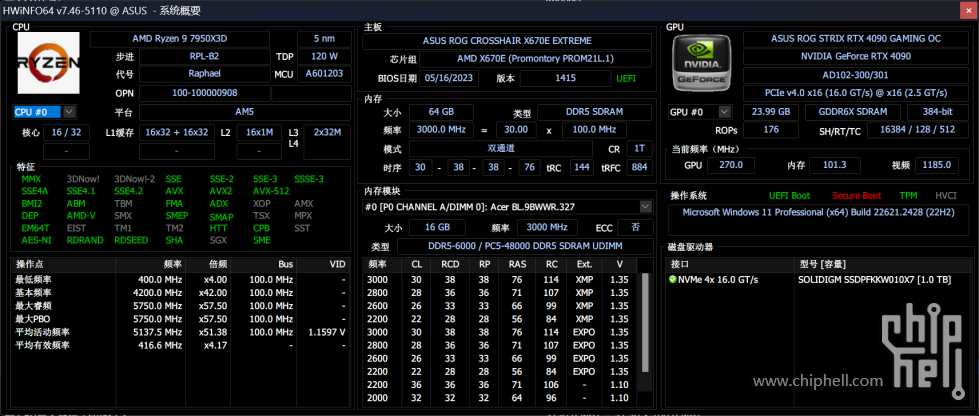Click the ASUS ROG STRIX RTX 4090 GAMING OC field

(855, 39)
